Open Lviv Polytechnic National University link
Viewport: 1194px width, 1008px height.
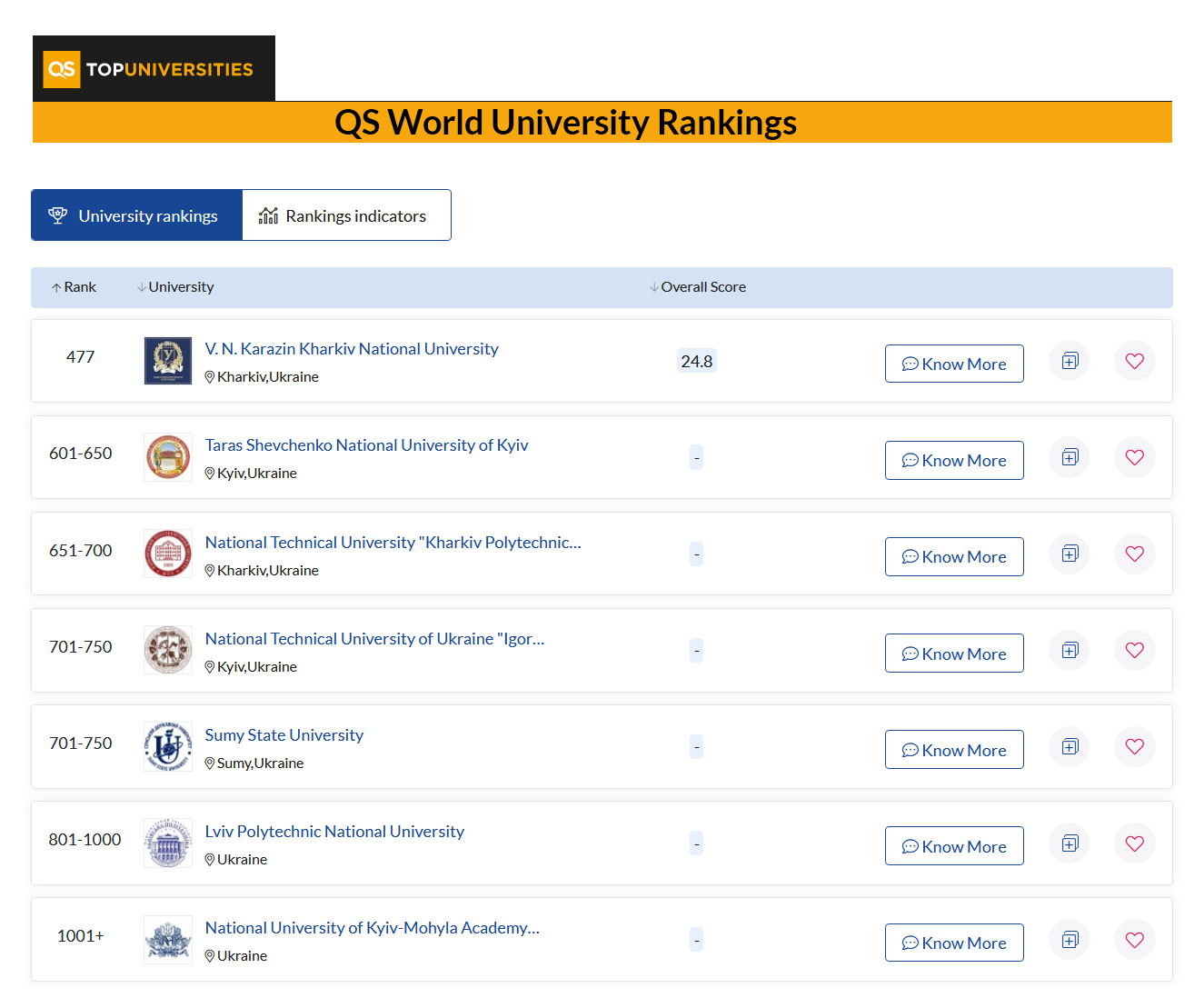click(334, 832)
